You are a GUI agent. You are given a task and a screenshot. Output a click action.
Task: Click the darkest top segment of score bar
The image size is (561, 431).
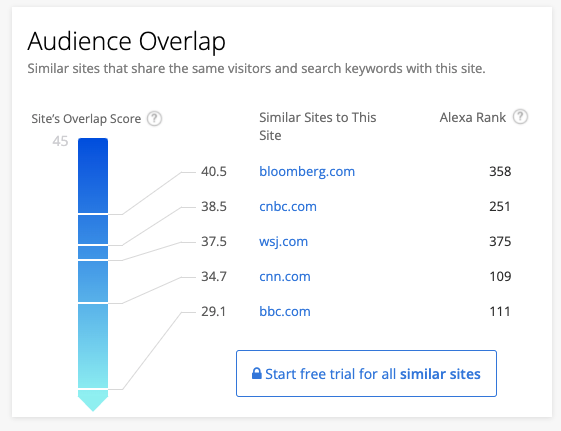point(93,175)
